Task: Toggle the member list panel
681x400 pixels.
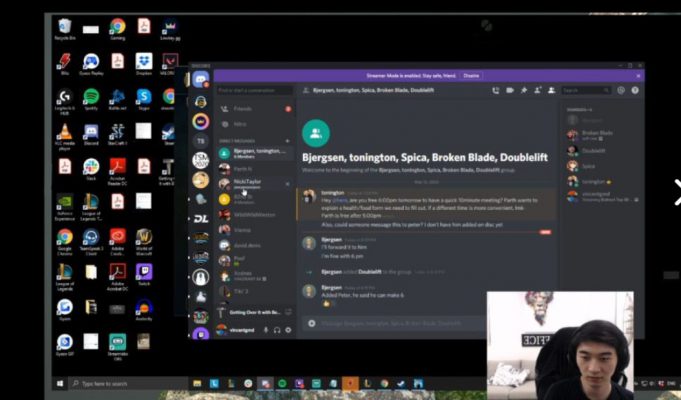Action: pyautogui.click(x=552, y=90)
